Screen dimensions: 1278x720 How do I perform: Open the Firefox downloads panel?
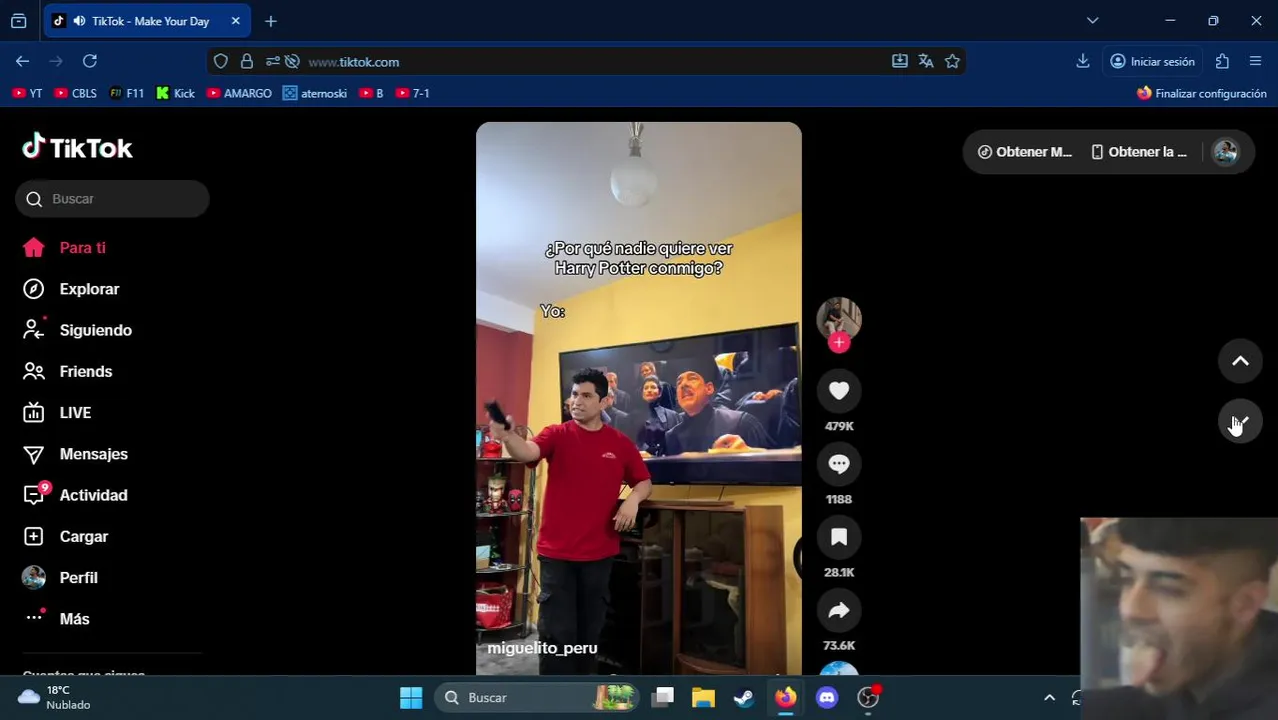(1083, 61)
